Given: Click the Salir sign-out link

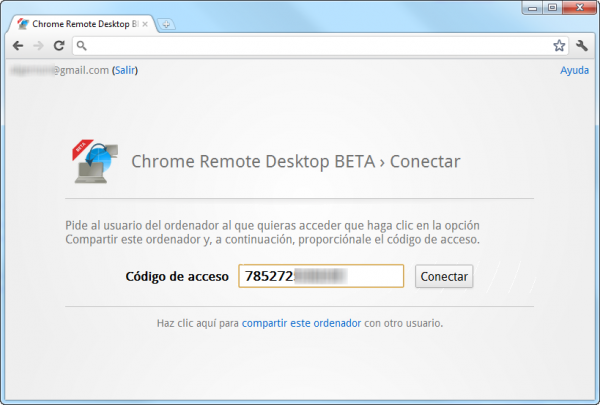Looking at the screenshot, I should pos(125,70).
